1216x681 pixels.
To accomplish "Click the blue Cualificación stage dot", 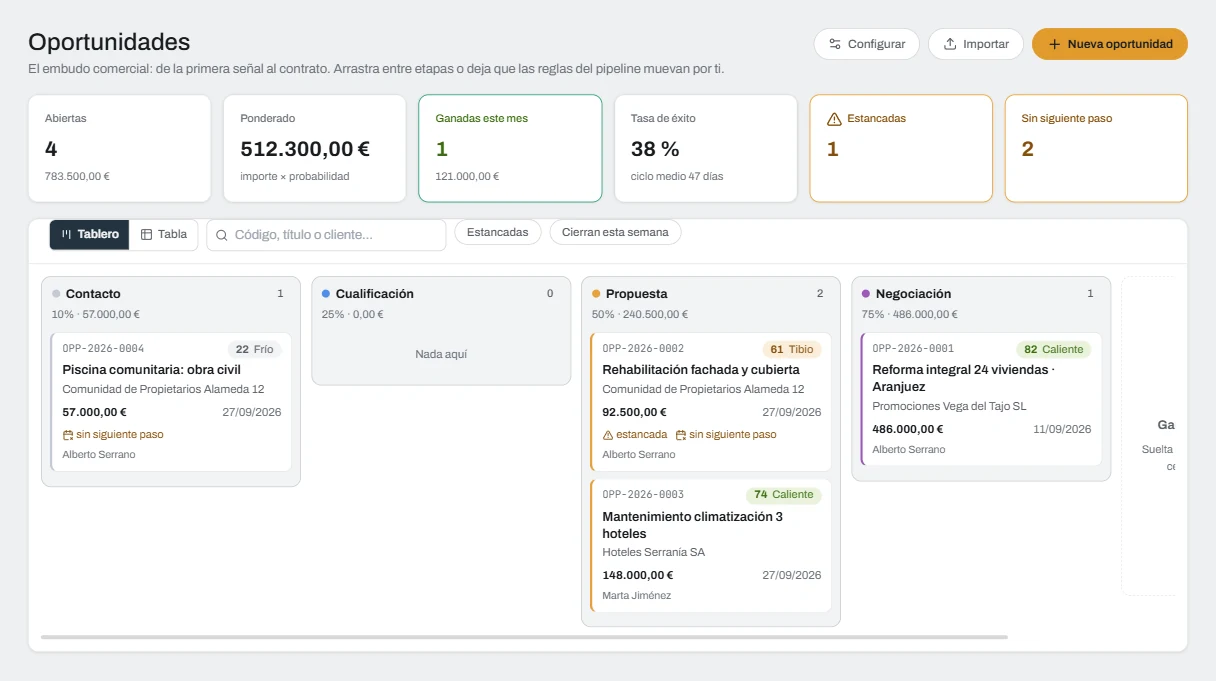I will click(x=326, y=294).
